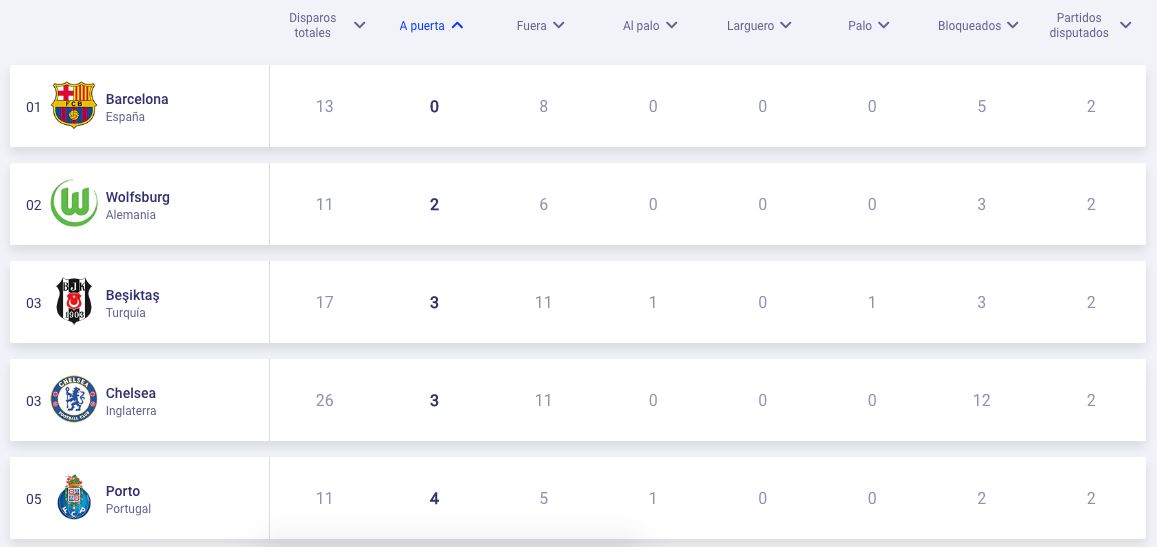This screenshot has height=547, width=1157.
Task: Toggle A puerta sort arrow
Action: (458, 25)
